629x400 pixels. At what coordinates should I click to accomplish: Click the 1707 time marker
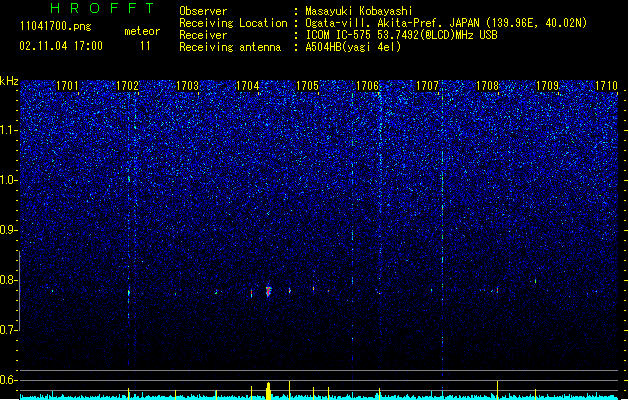428,86
